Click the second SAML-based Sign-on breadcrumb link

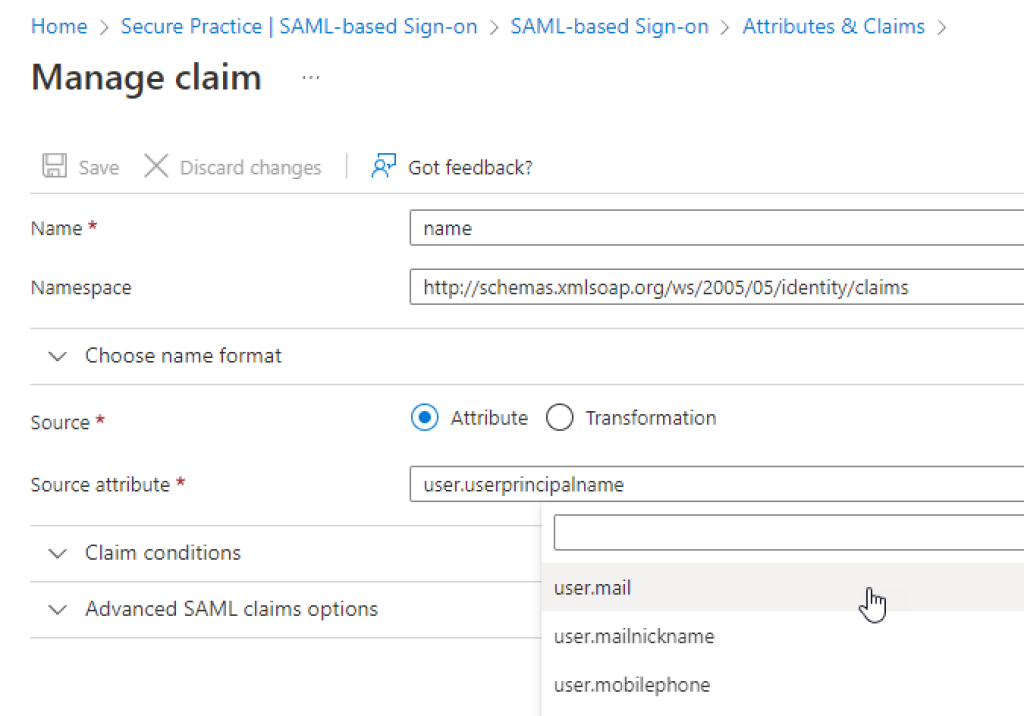pos(609,27)
